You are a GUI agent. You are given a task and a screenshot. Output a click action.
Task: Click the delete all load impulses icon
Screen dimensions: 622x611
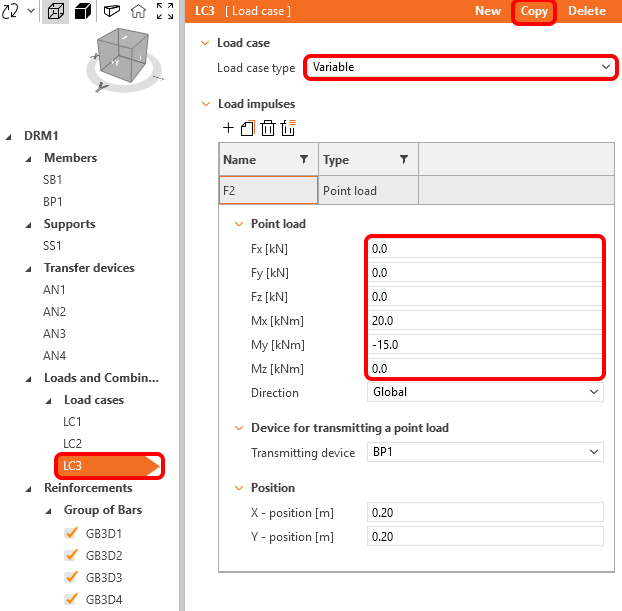tap(288, 128)
